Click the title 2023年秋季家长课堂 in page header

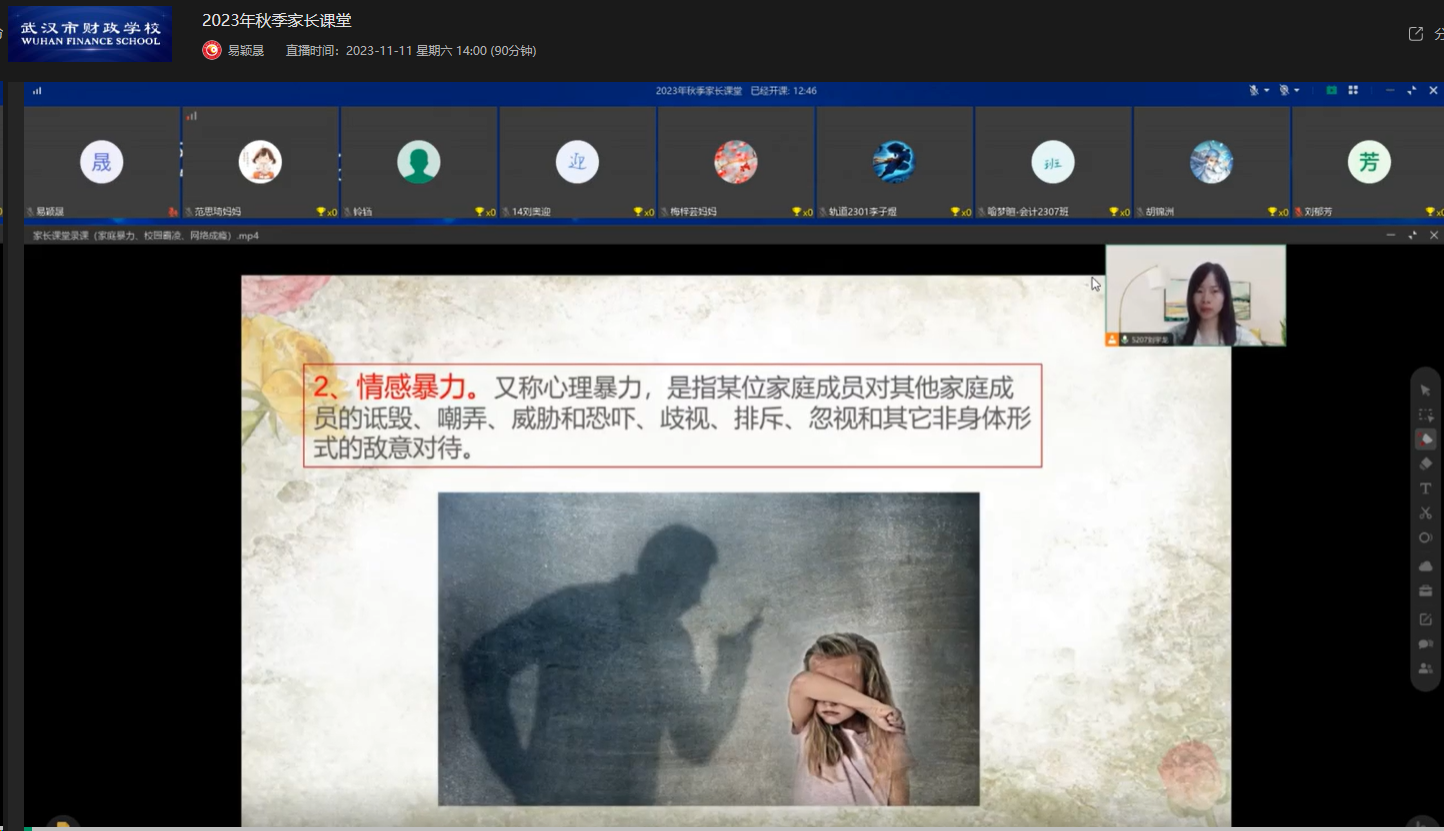[x=277, y=20]
